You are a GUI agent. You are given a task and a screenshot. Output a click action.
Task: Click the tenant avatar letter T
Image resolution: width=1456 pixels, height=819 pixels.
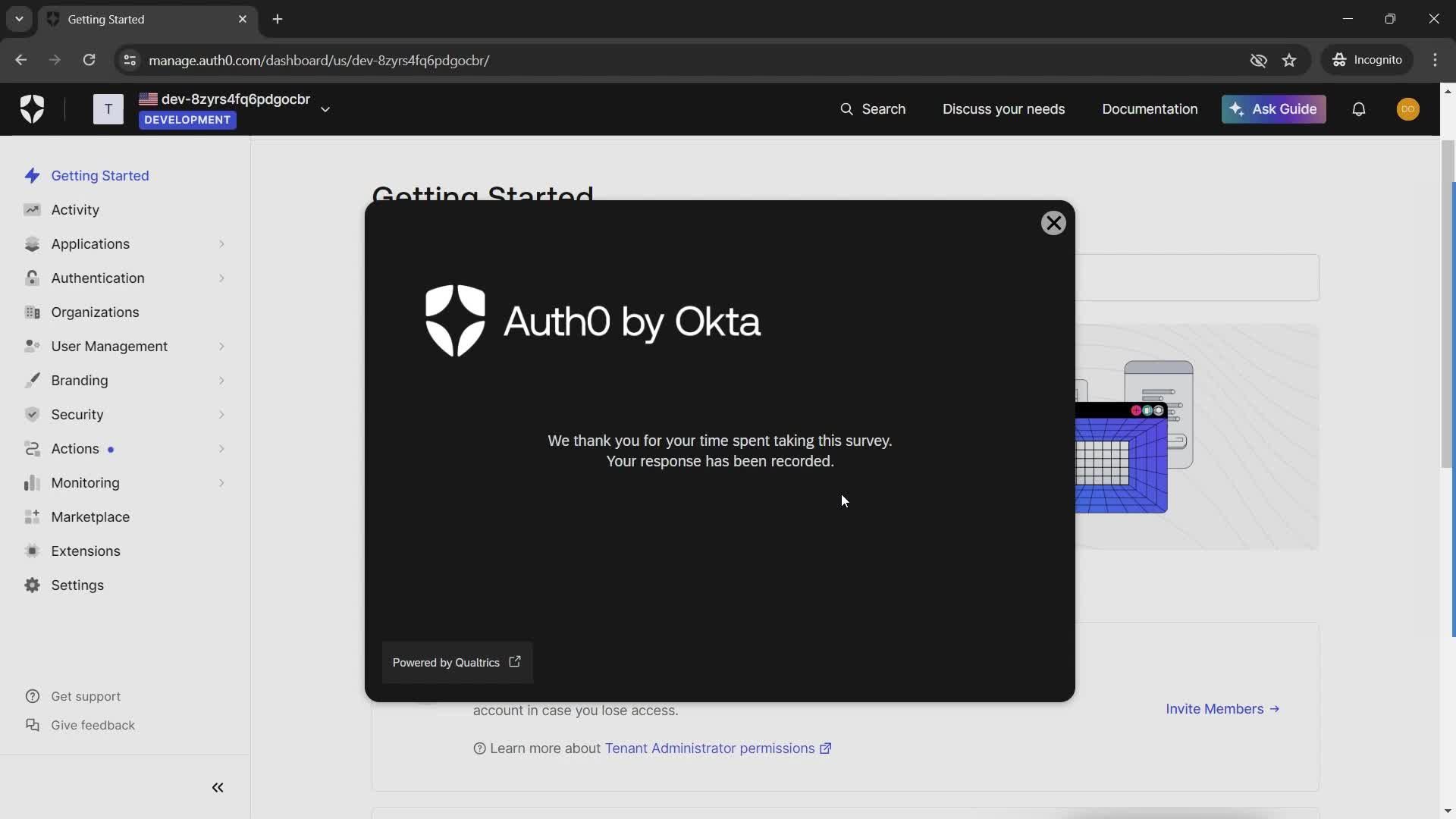(108, 109)
